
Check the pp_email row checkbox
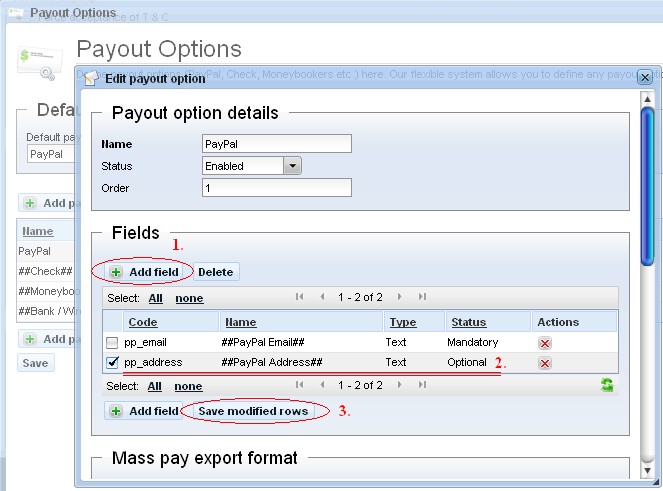[x=112, y=342]
